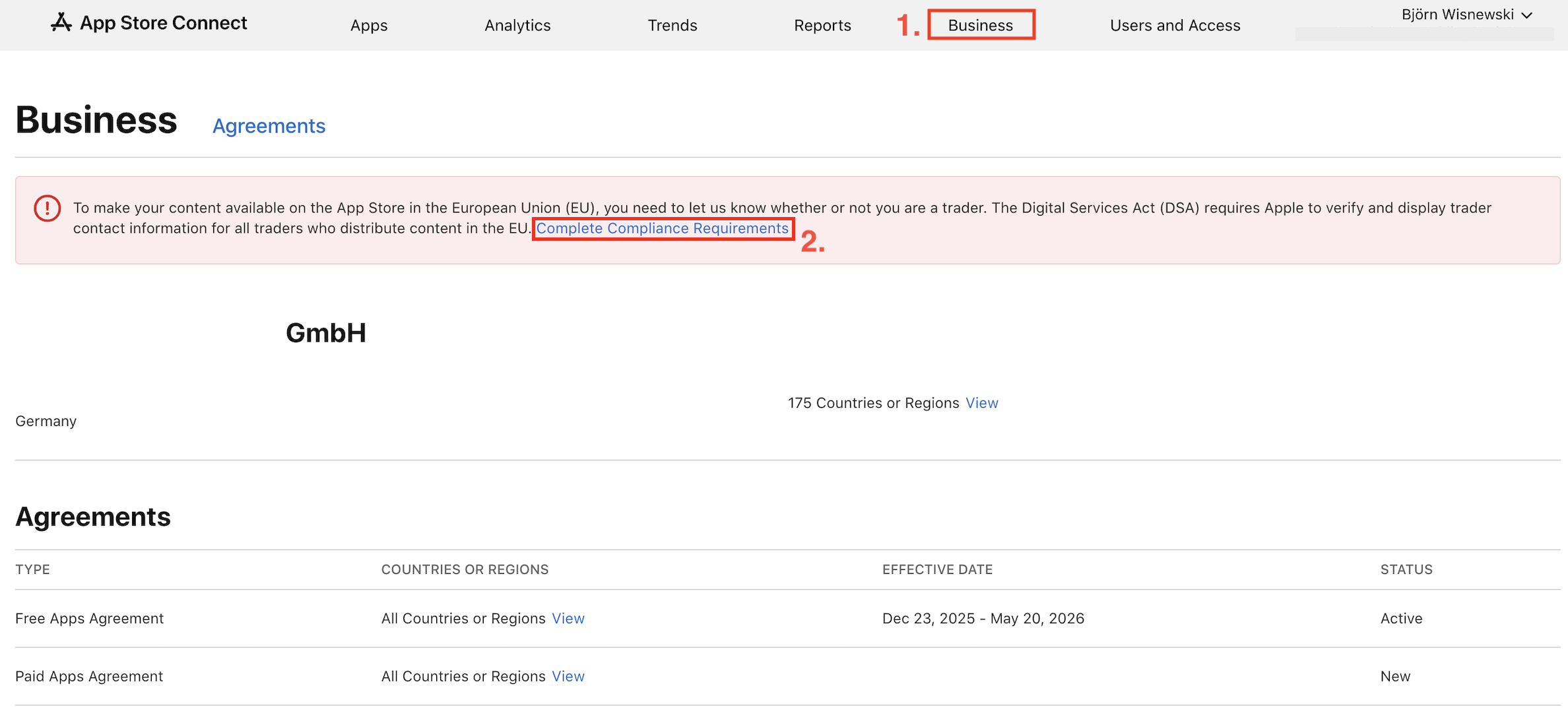View the 175 Countries or Regions list
1568x715 pixels.
(x=981, y=403)
